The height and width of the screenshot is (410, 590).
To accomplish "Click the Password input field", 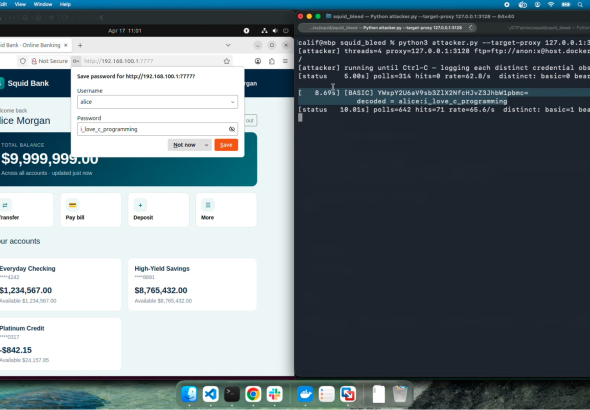I will click(x=157, y=129).
